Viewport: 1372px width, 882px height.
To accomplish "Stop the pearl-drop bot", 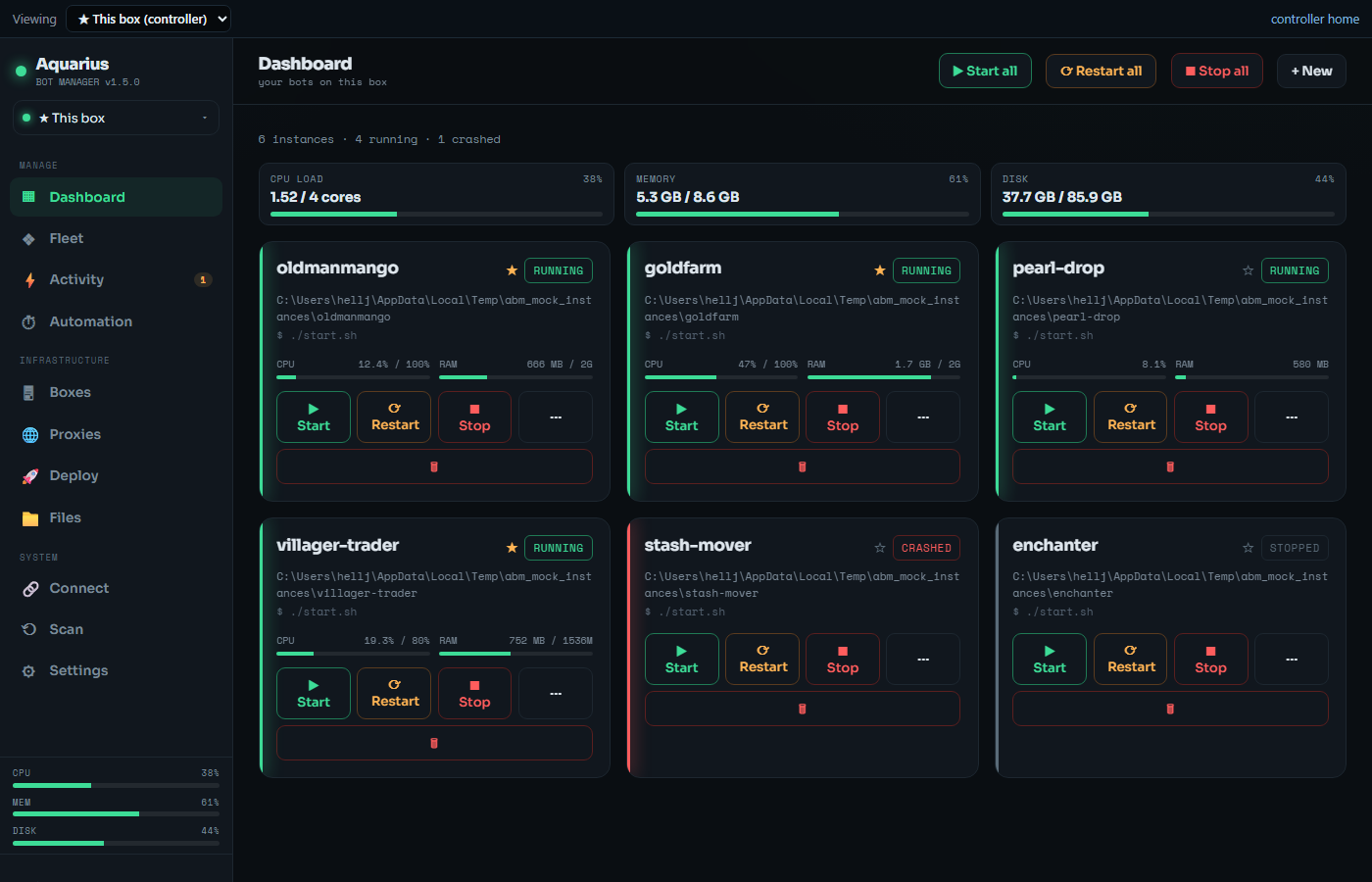I will (x=1211, y=417).
